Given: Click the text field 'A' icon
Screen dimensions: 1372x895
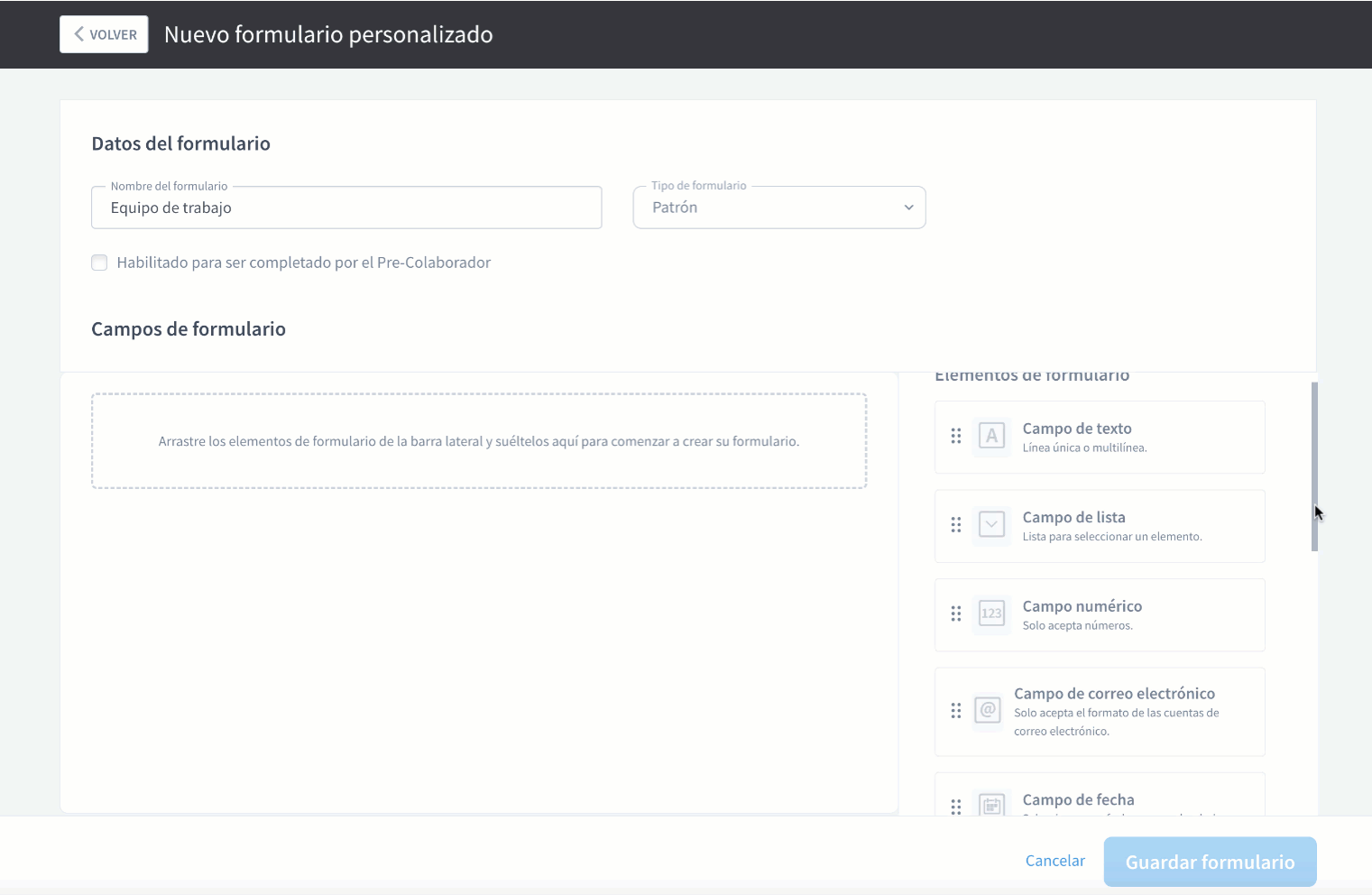Looking at the screenshot, I should pos(991,437).
